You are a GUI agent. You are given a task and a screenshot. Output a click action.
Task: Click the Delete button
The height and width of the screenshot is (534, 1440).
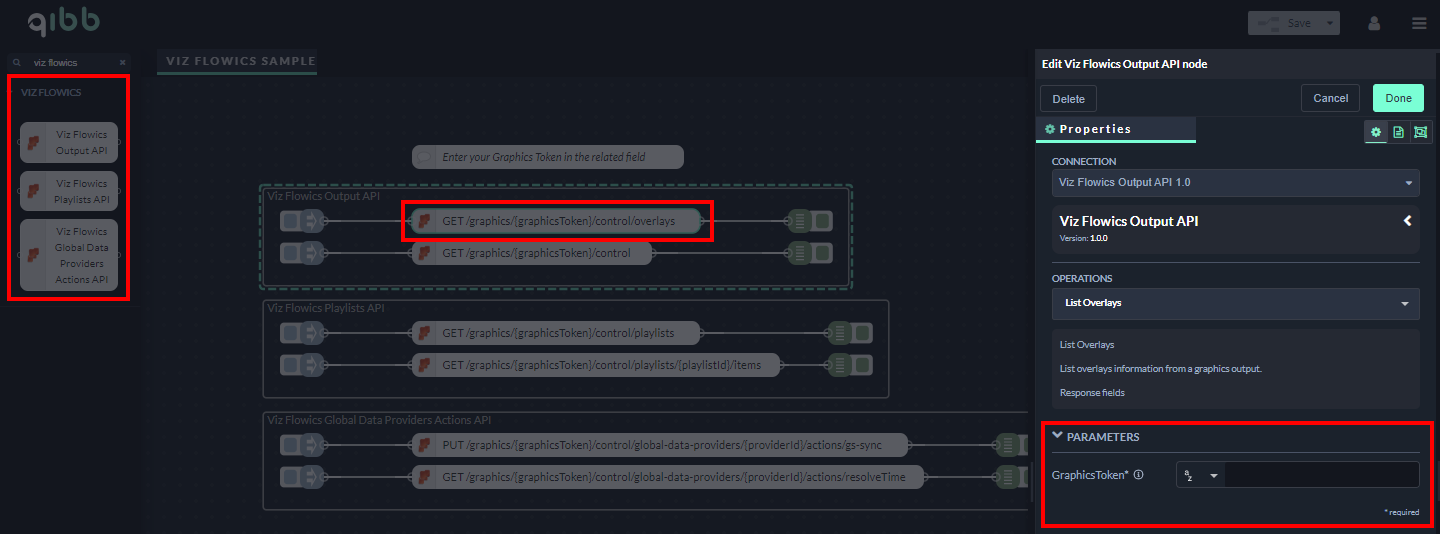point(1068,99)
